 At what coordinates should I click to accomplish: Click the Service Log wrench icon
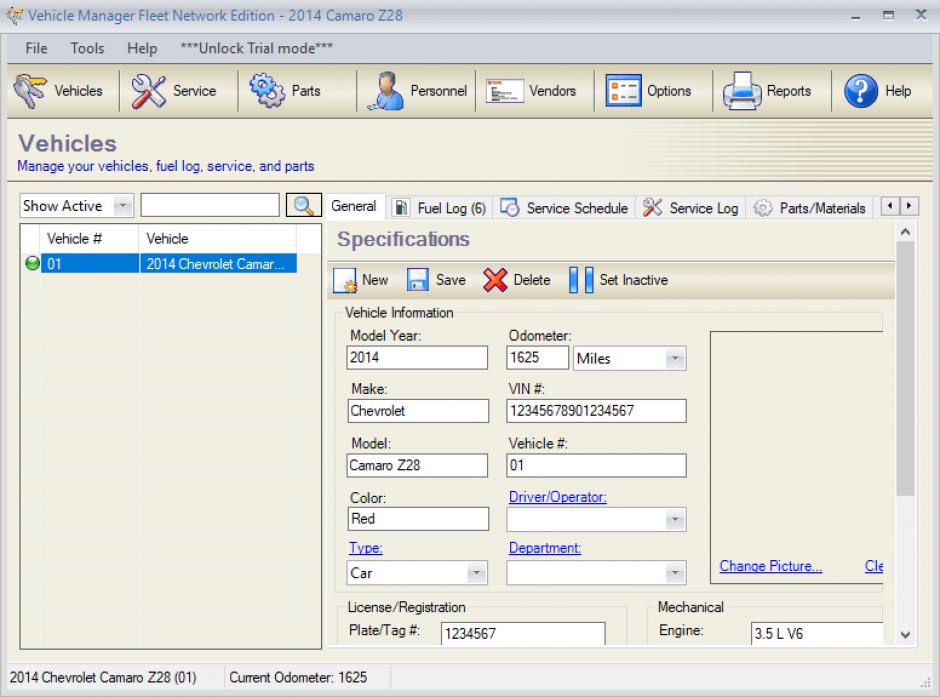[652, 207]
